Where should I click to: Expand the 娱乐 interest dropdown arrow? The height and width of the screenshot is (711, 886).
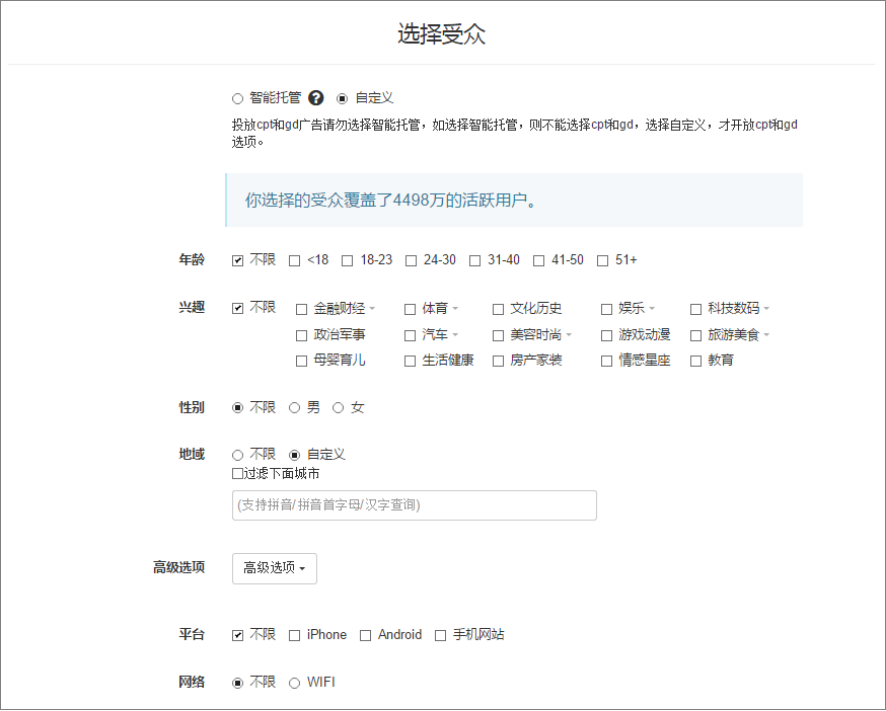click(652, 309)
